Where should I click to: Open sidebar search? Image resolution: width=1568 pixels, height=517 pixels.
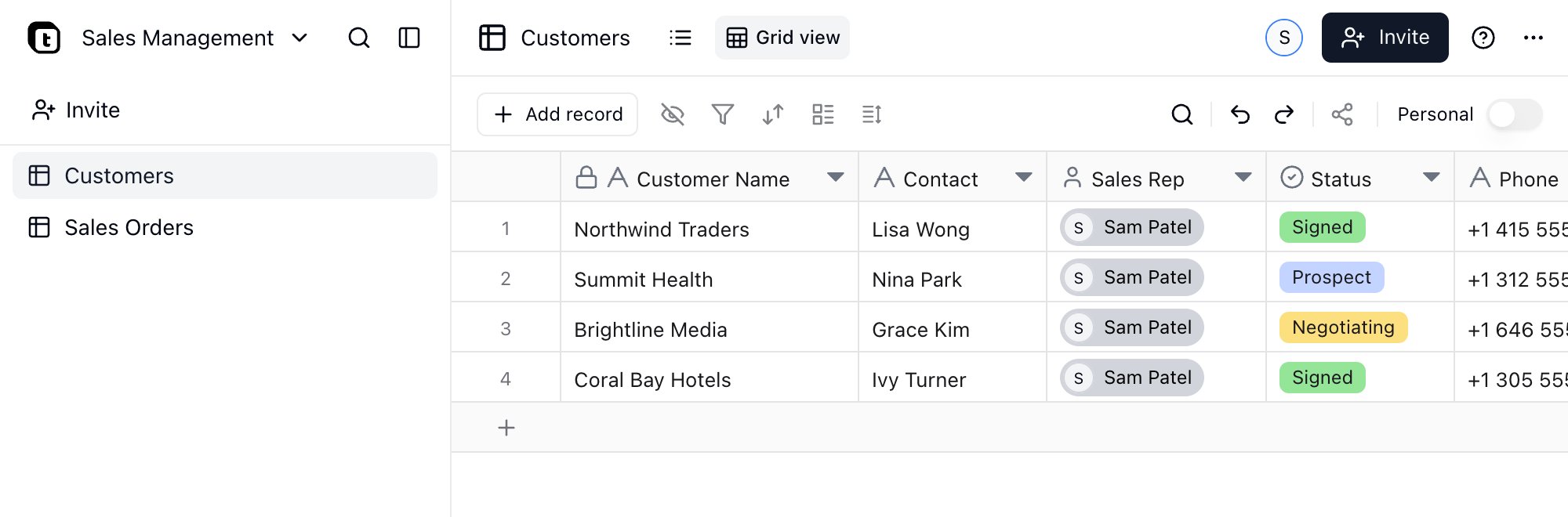tap(359, 38)
